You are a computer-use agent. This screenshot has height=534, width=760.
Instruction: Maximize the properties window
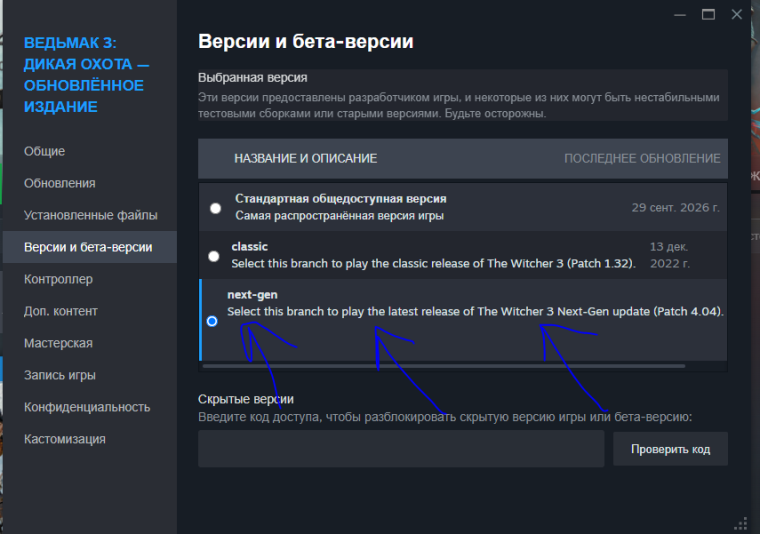coord(708,15)
